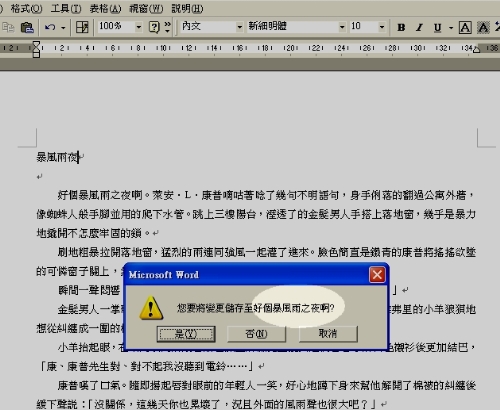Click the document title 暴風雨夜
This screenshot has height=410, width=500.
(x=57, y=157)
